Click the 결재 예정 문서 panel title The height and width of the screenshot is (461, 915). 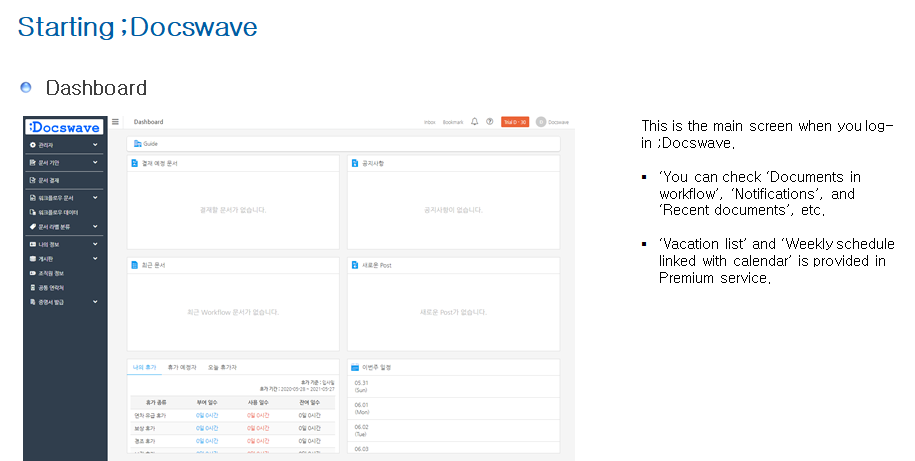pos(159,163)
